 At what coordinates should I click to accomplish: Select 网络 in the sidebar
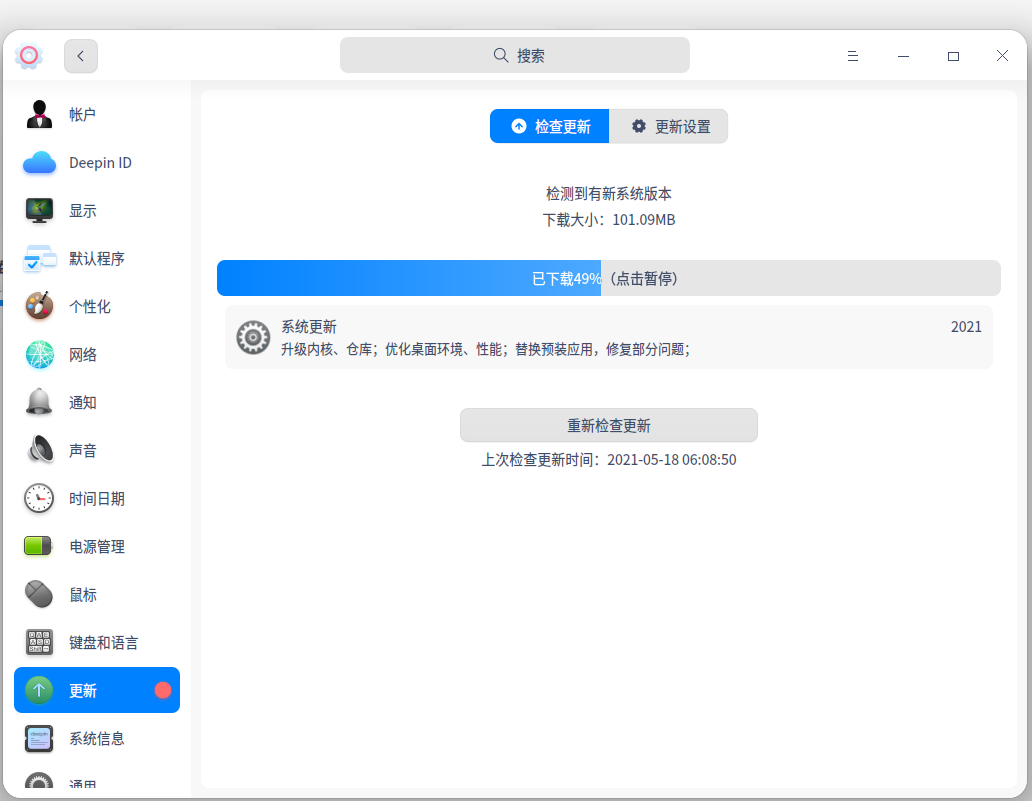coord(83,355)
